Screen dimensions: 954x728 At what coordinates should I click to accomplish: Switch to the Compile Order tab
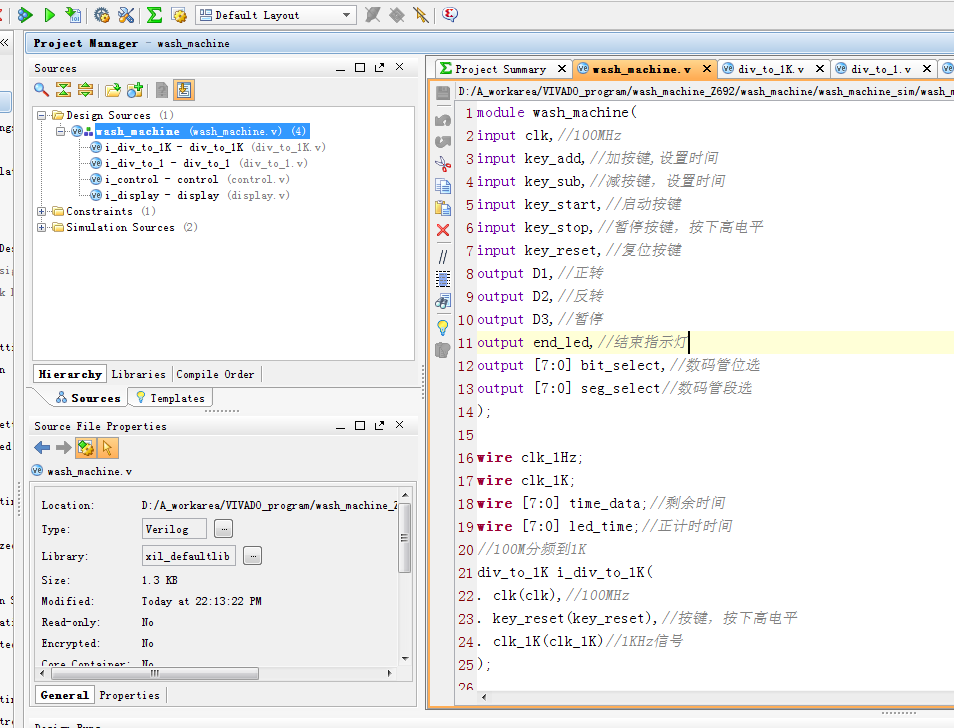tap(215, 374)
